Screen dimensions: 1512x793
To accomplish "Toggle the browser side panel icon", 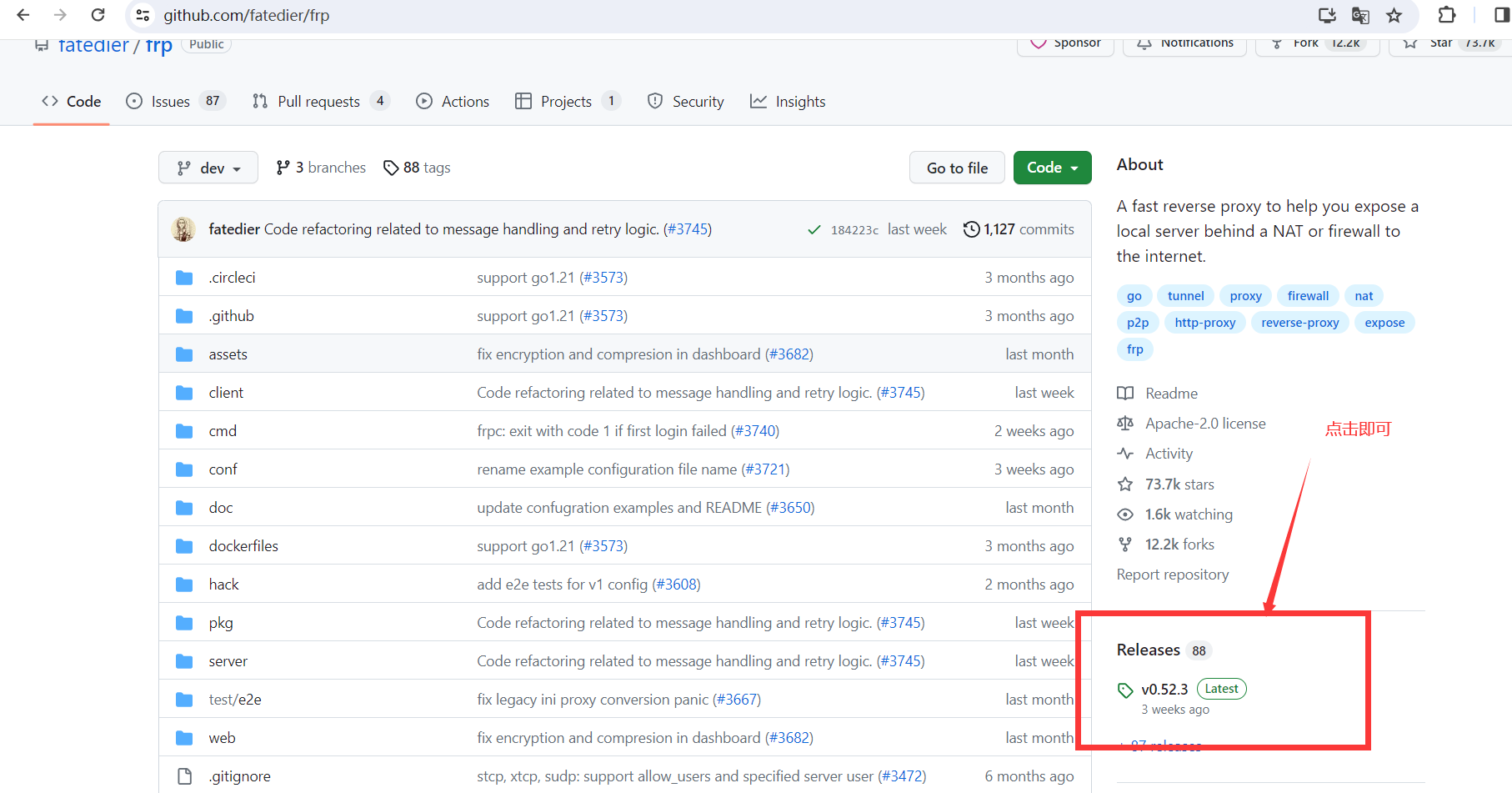I will coord(1502,15).
